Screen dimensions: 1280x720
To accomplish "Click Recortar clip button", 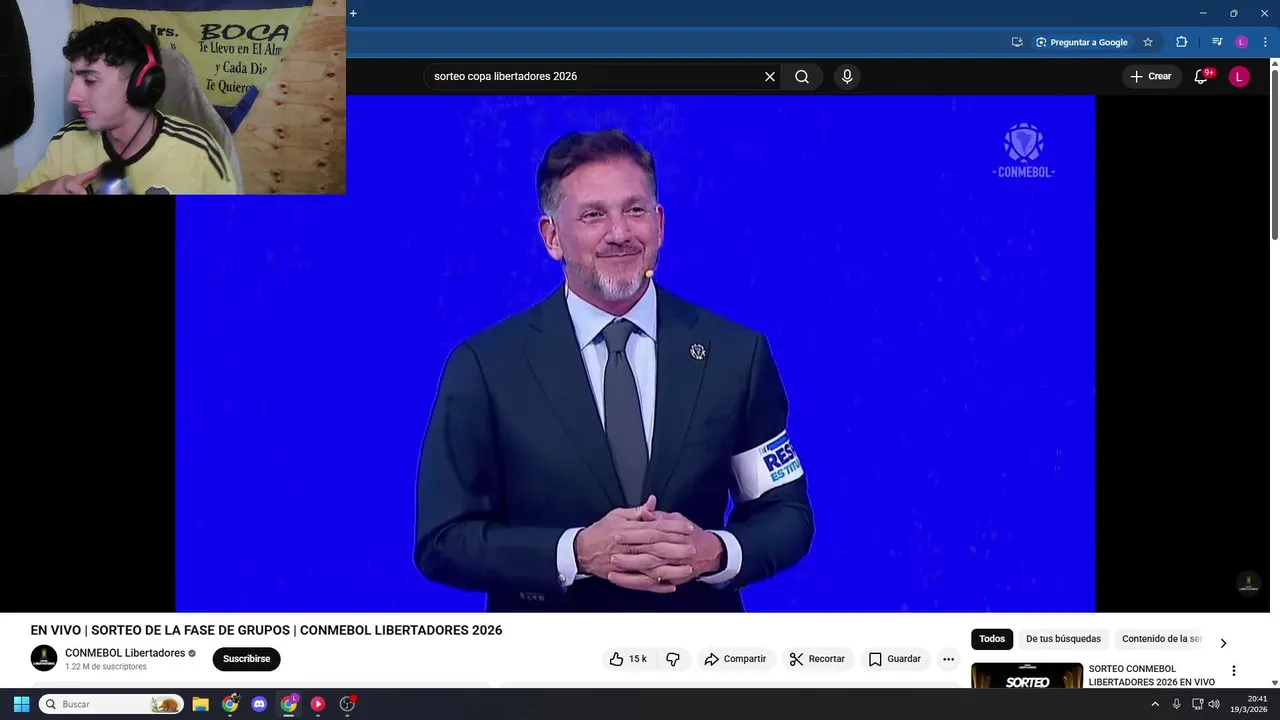I will coord(817,659).
